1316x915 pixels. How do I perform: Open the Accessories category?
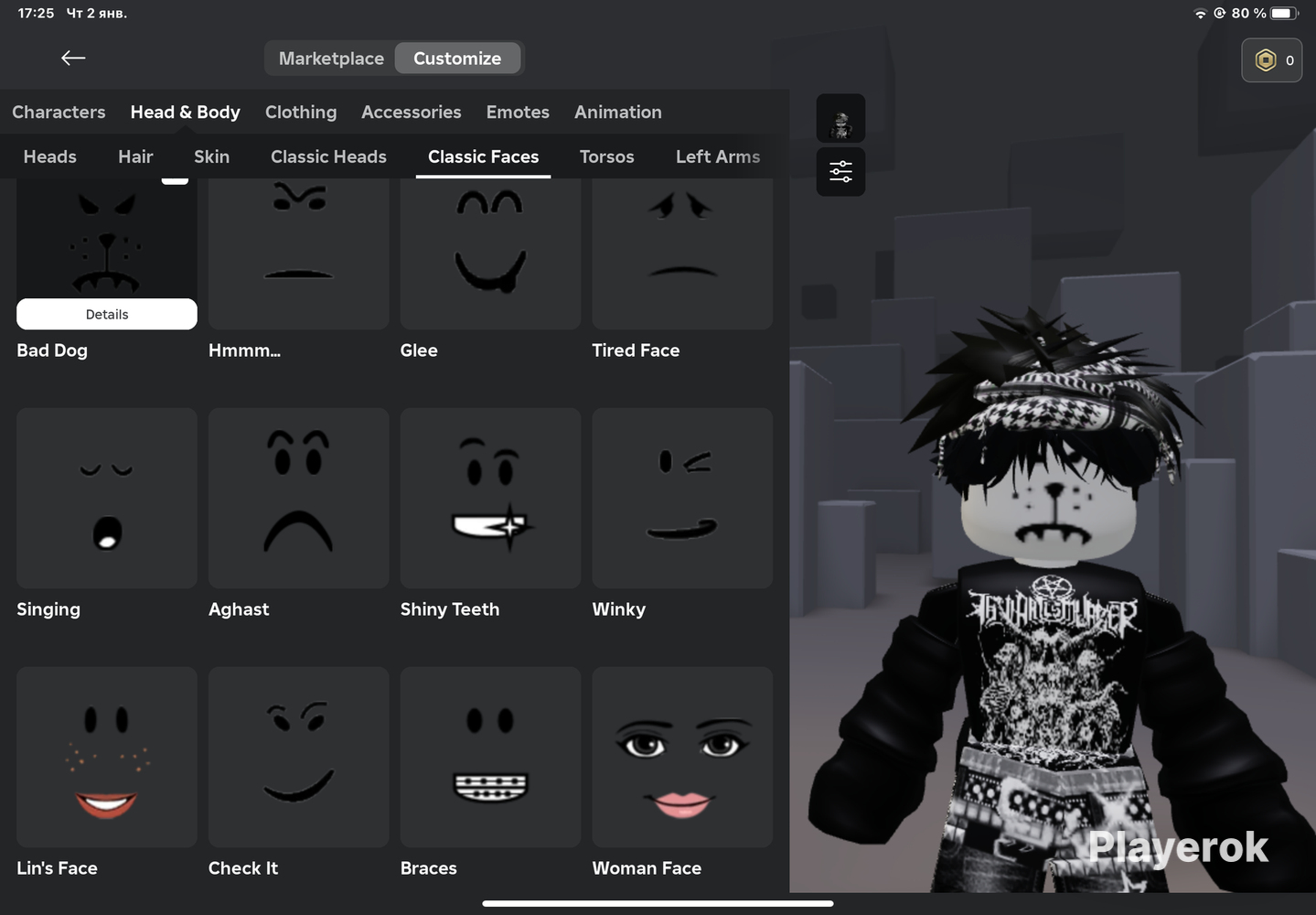point(412,112)
